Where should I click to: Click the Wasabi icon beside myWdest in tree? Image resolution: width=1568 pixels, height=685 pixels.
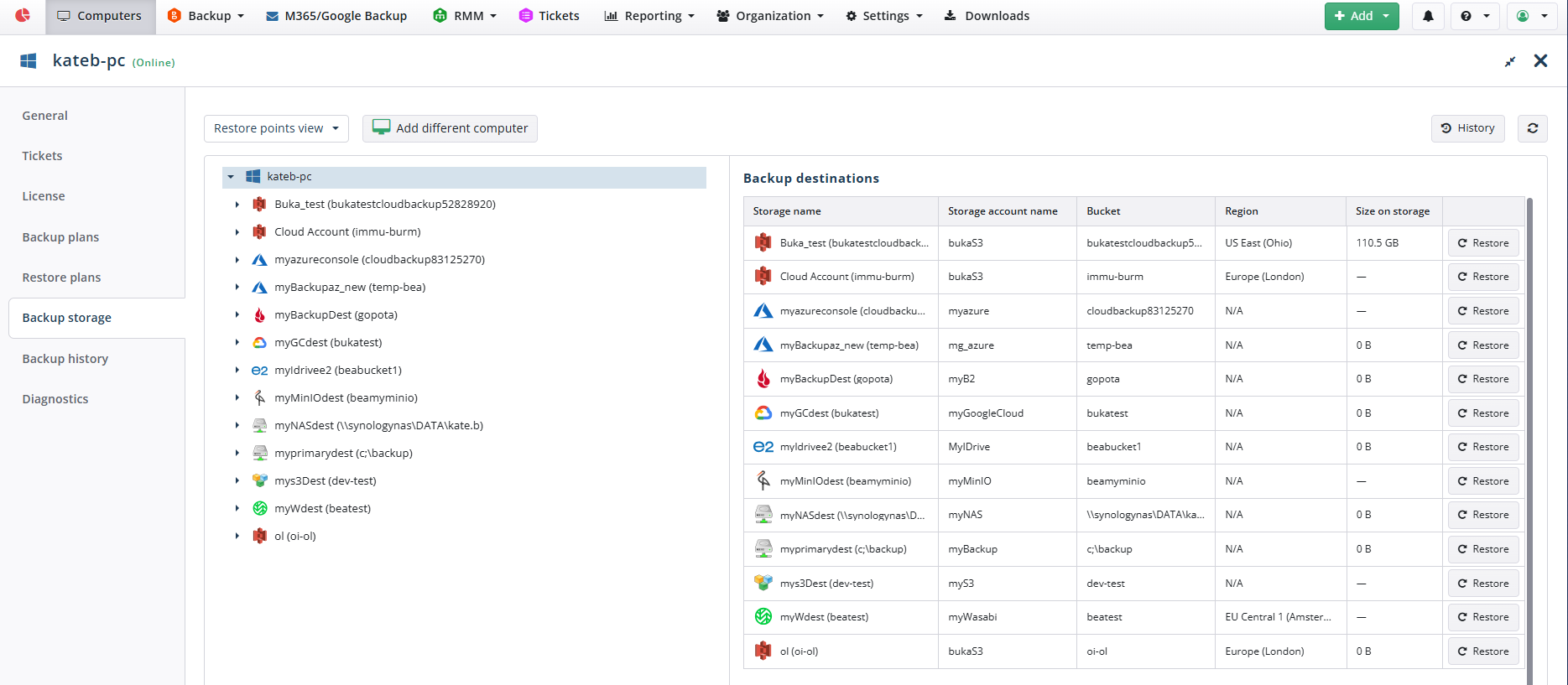[260, 508]
